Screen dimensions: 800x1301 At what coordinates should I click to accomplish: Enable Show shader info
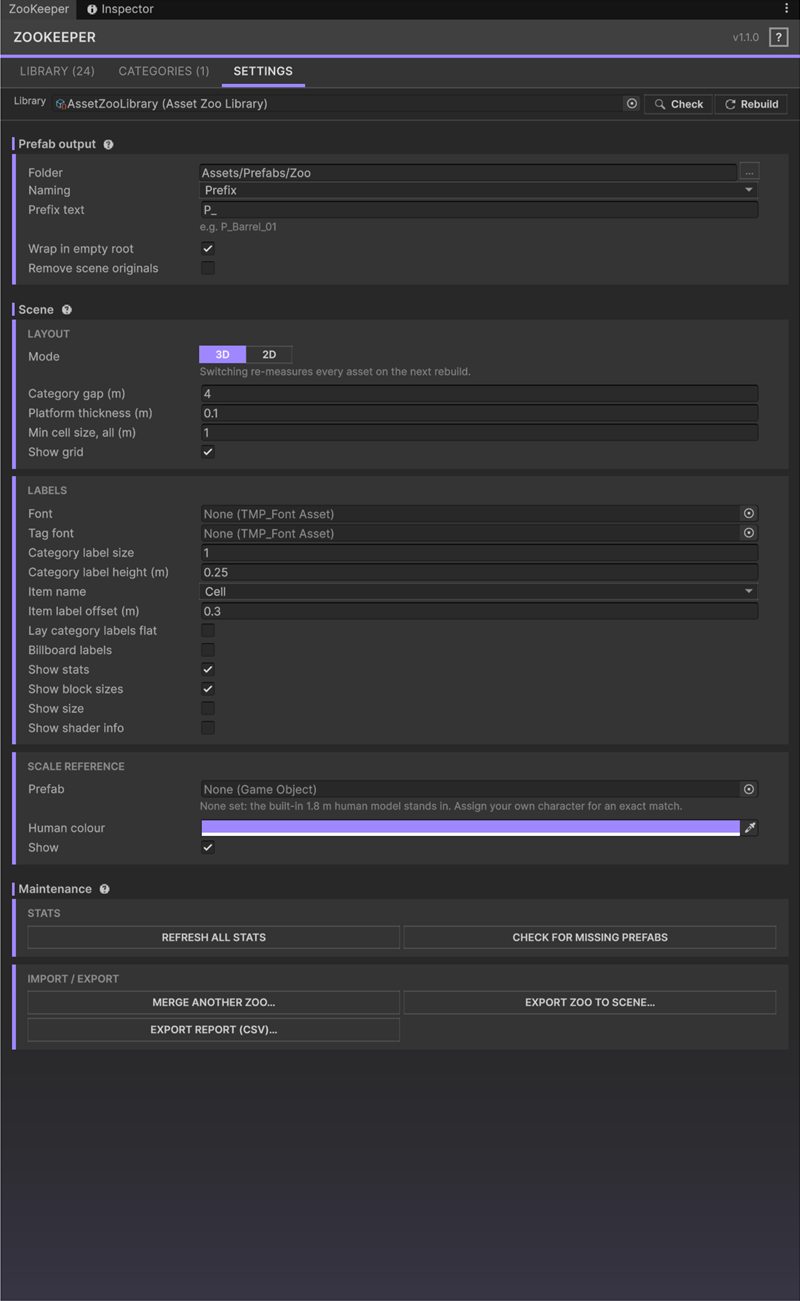coord(208,728)
